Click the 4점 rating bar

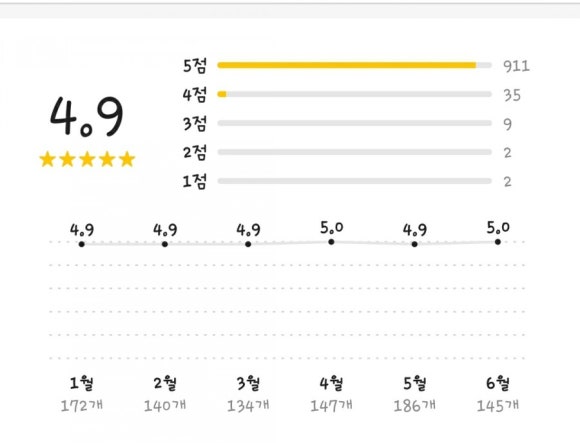[354, 94]
